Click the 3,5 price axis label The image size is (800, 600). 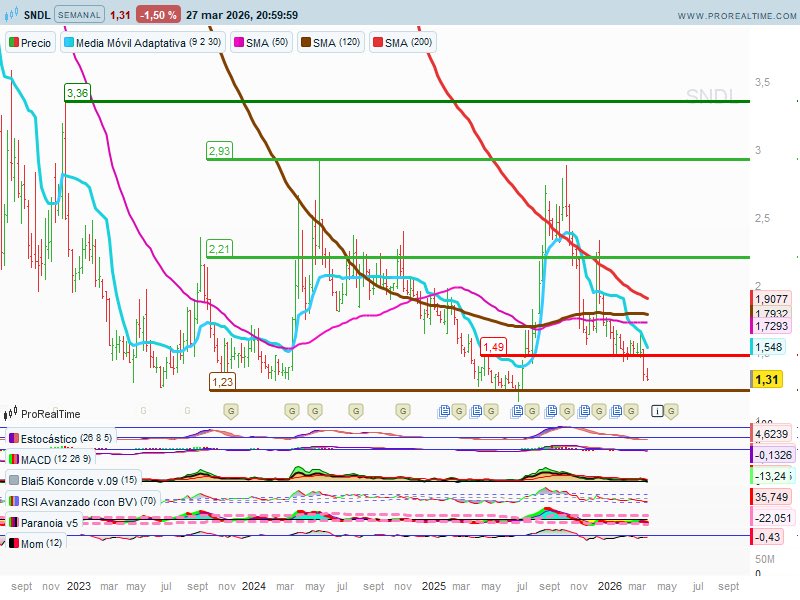[x=762, y=82]
